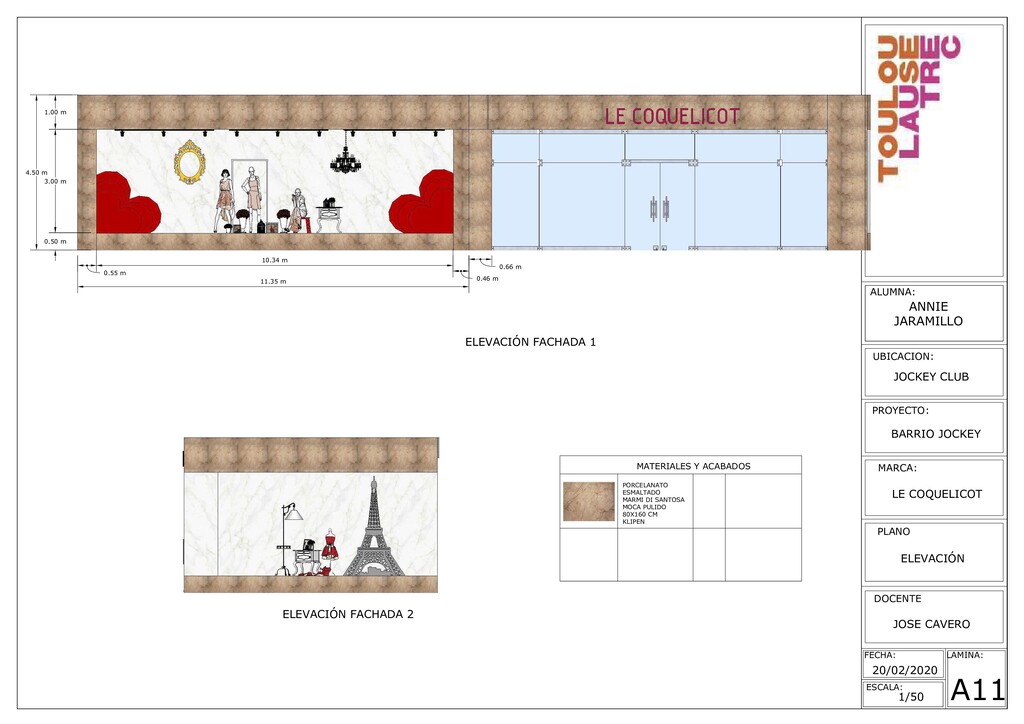Select the scale value 1/50

(911, 697)
